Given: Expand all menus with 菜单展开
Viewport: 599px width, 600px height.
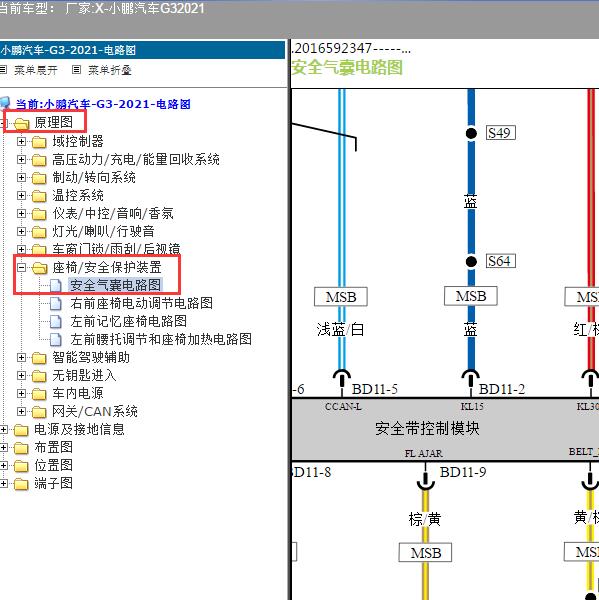Looking at the screenshot, I should 36,70.
